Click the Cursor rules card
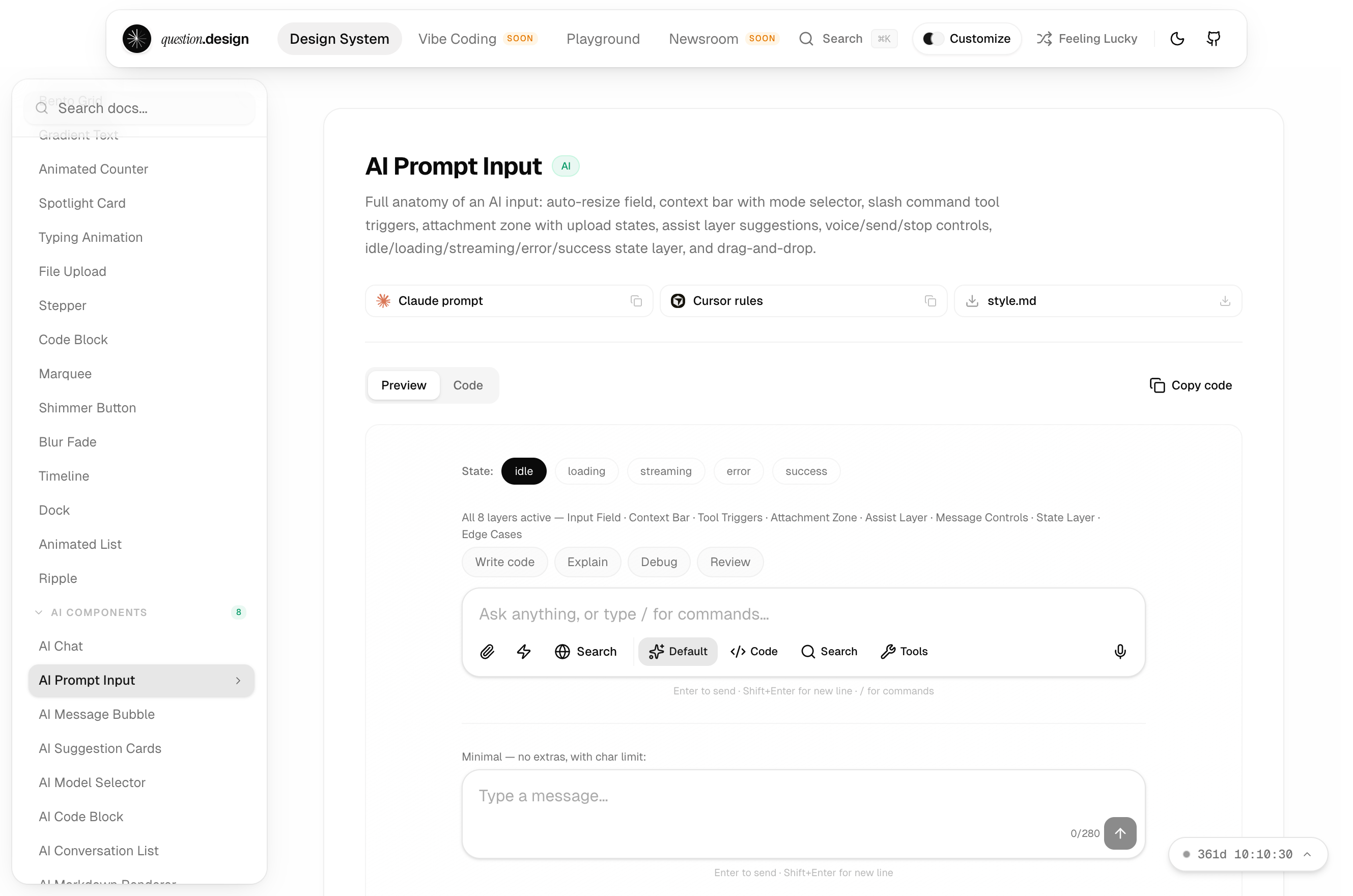 tap(803, 301)
